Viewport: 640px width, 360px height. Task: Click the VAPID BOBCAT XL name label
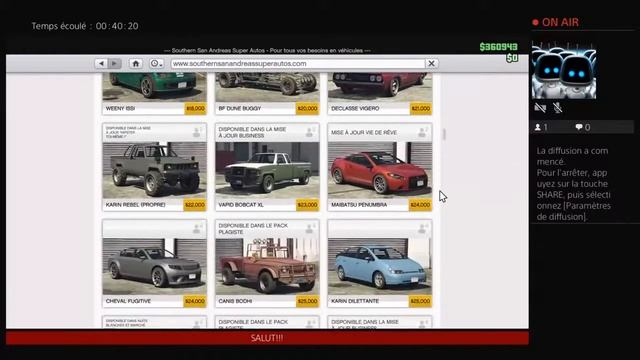tap(241, 205)
